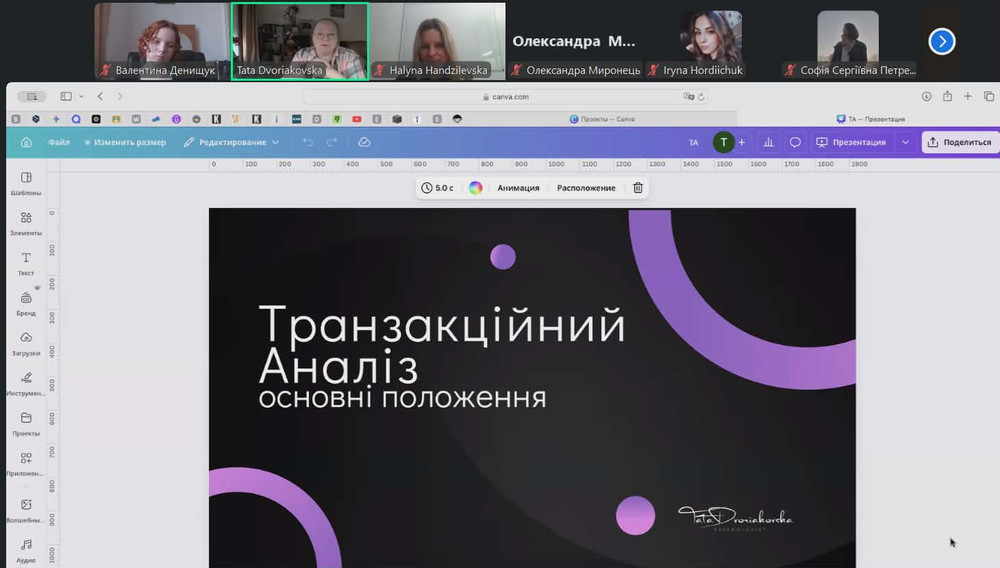Expand the arrow next to Презентация
This screenshot has height=568, width=1000.
905,142
